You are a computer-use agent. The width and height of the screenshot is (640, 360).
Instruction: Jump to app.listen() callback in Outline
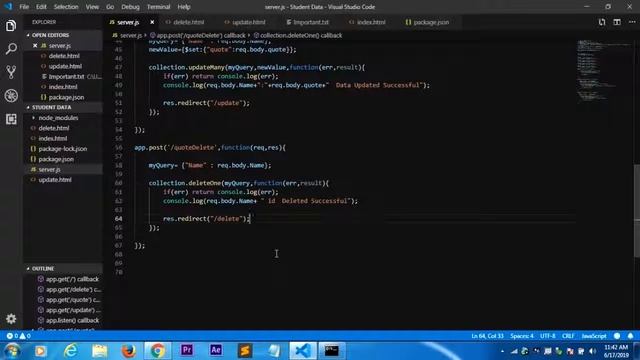[72, 320]
